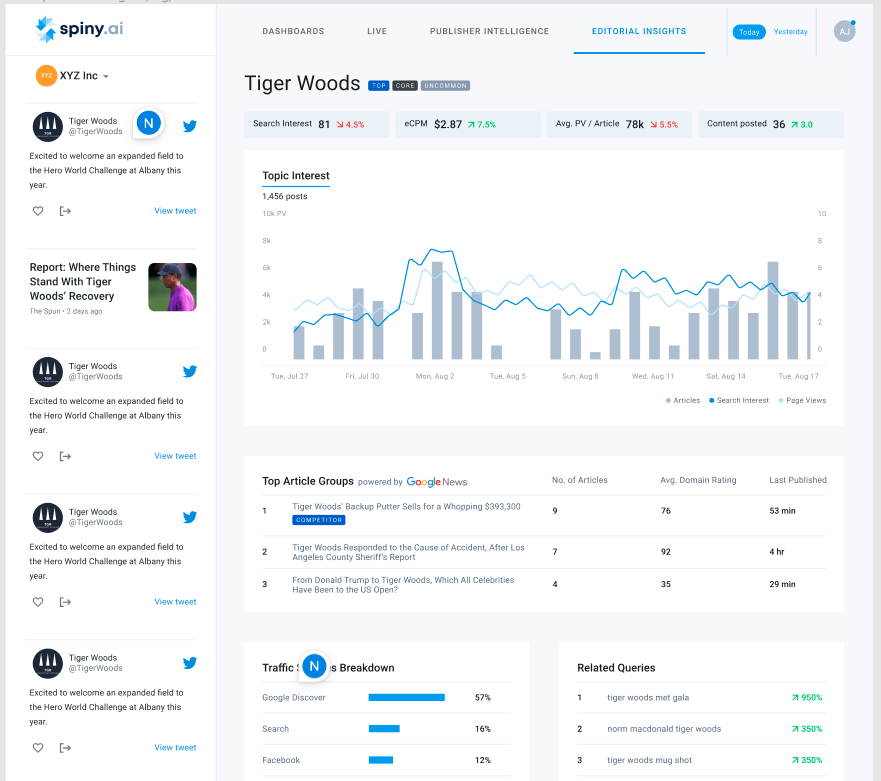Click Tiger Woods avatar on second tweet
This screenshot has height=781, width=881.
pyautogui.click(x=48, y=371)
